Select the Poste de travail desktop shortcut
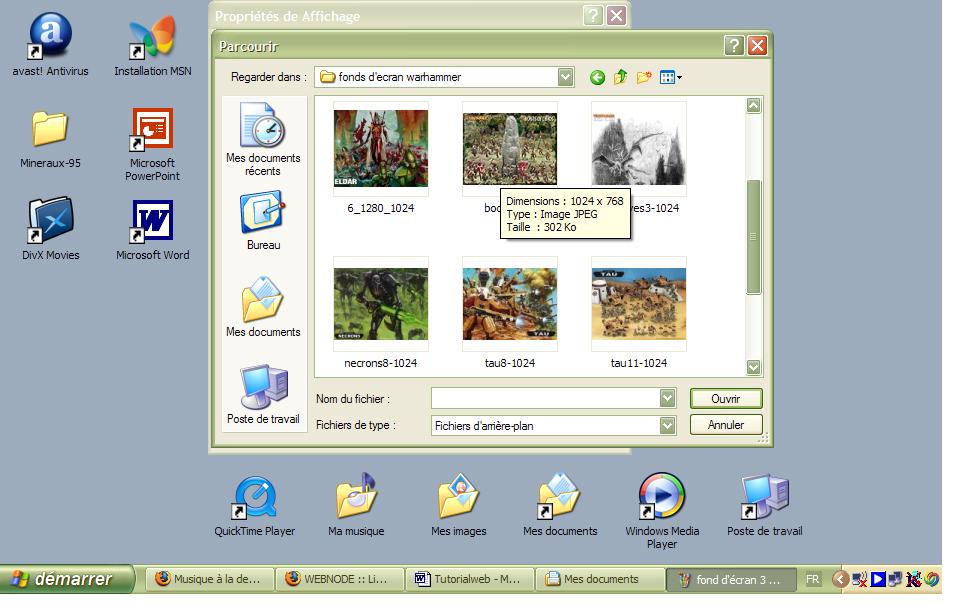954x603 pixels. click(765, 506)
